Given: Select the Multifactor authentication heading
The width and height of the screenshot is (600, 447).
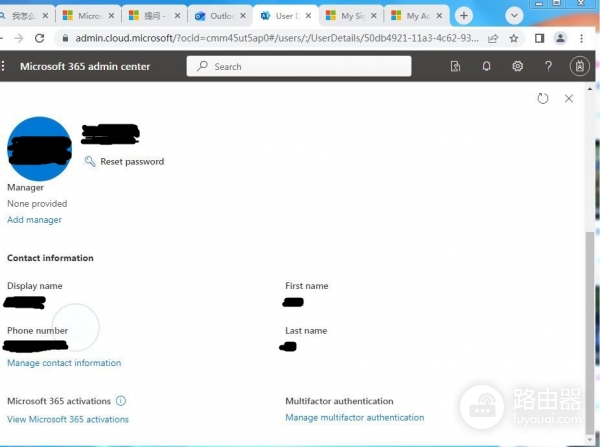Looking at the screenshot, I should [339, 401].
